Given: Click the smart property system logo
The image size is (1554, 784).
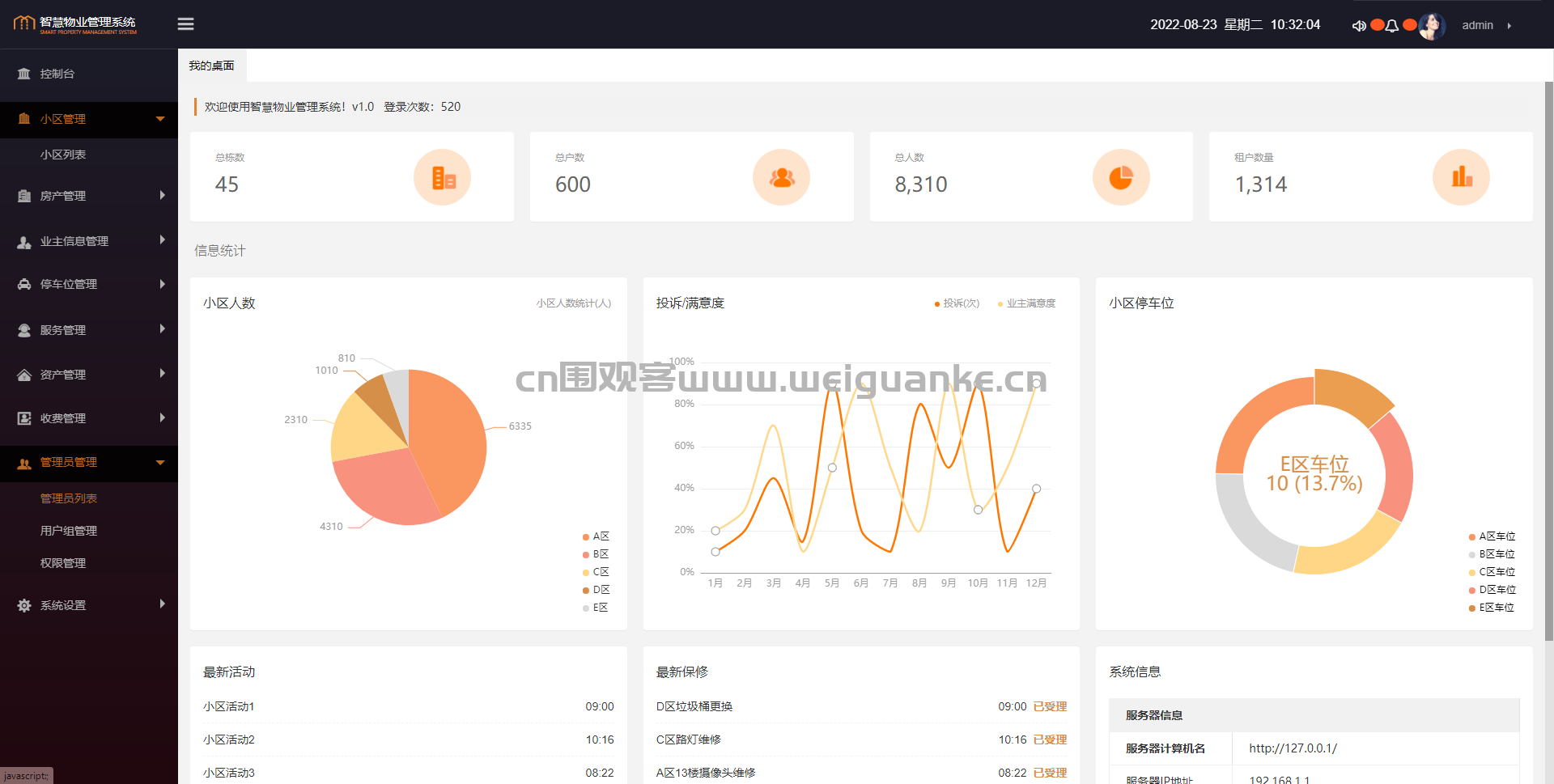Looking at the screenshot, I should pos(75,24).
